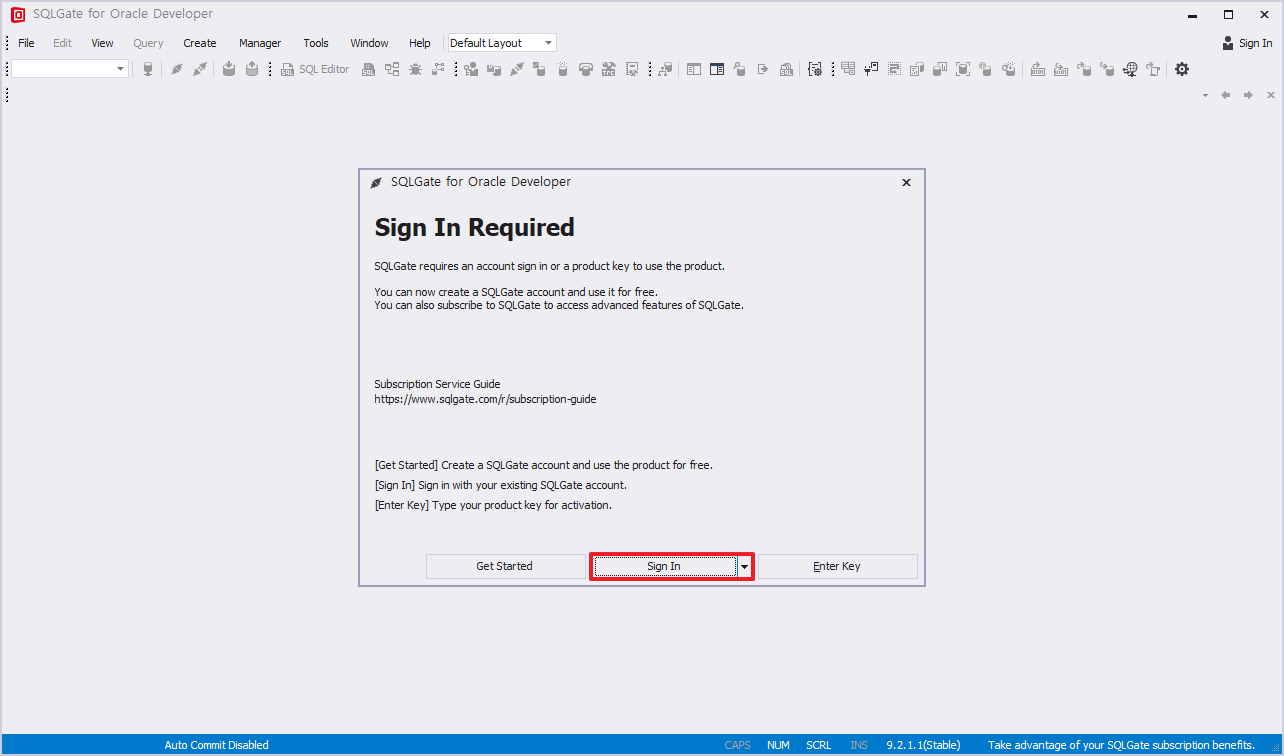Click the tab list down arrow at right

coord(1205,95)
